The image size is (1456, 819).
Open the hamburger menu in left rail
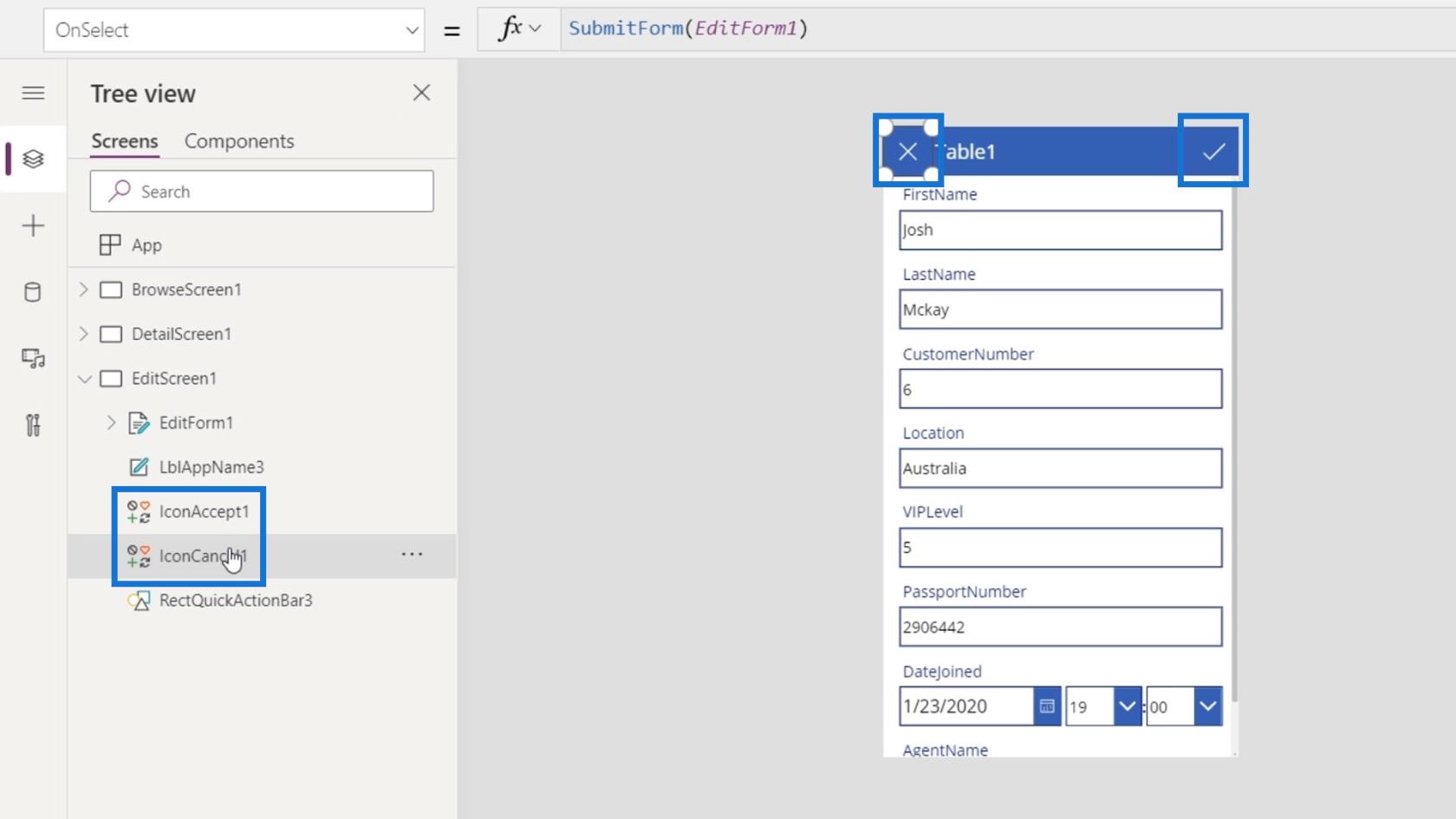tap(33, 93)
